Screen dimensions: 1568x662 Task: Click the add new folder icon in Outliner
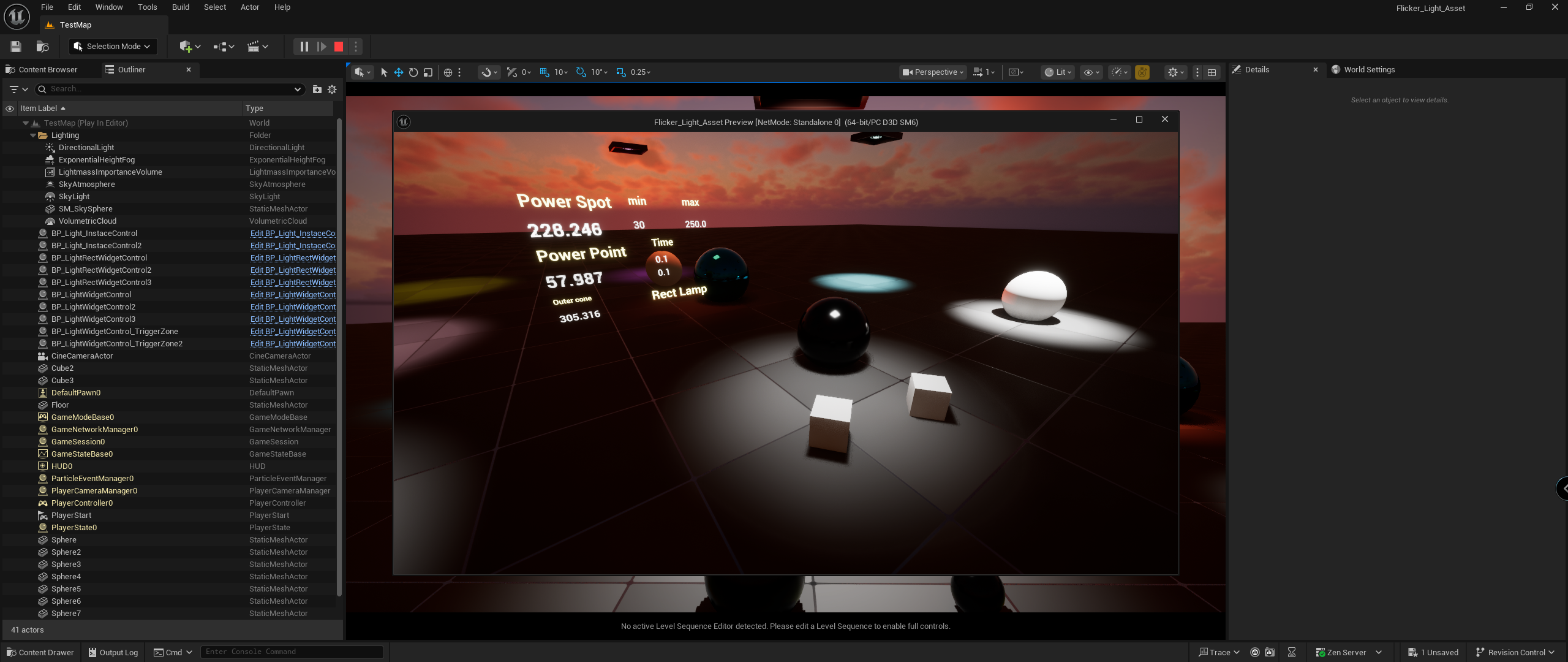[317, 89]
